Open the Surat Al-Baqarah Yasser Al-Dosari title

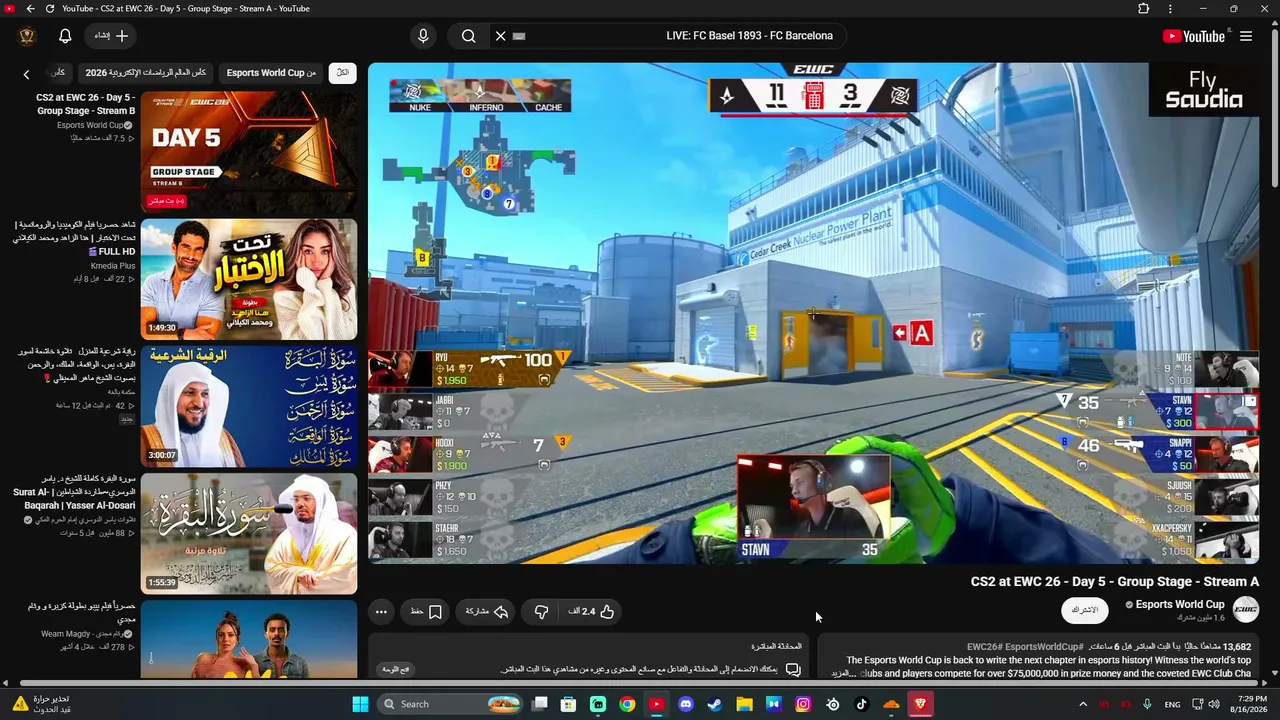click(x=76, y=492)
